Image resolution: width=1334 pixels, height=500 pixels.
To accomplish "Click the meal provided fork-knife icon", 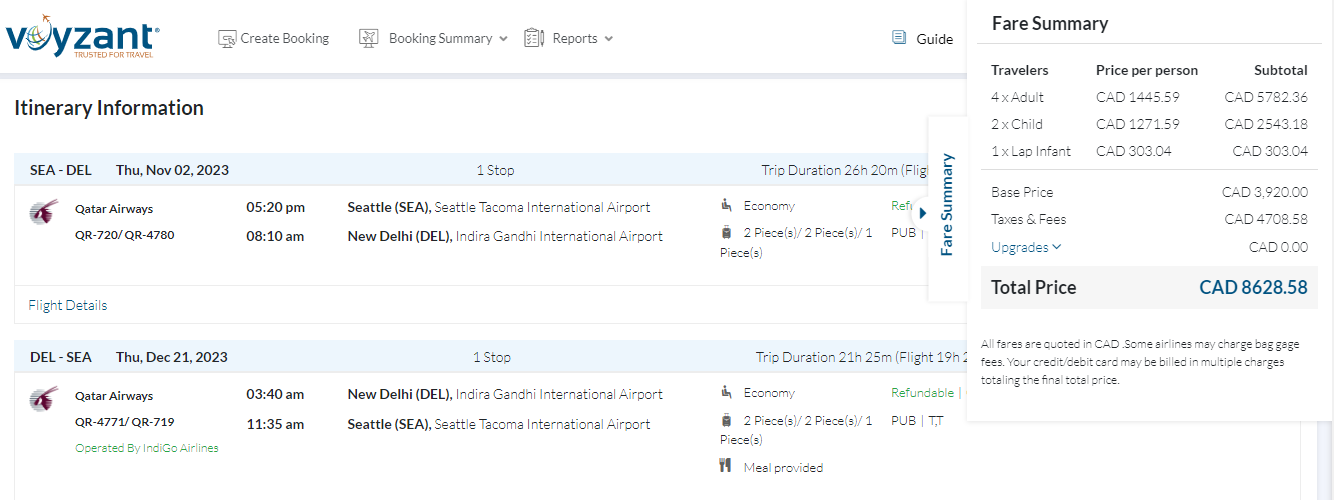I will [726, 465].
